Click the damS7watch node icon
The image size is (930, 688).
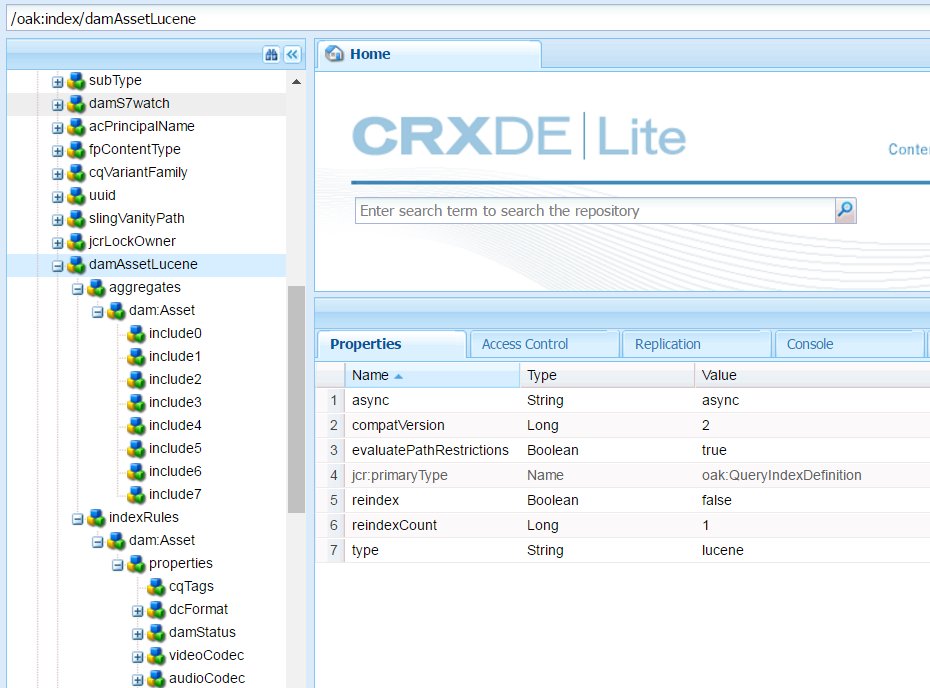tap(77, 104)
